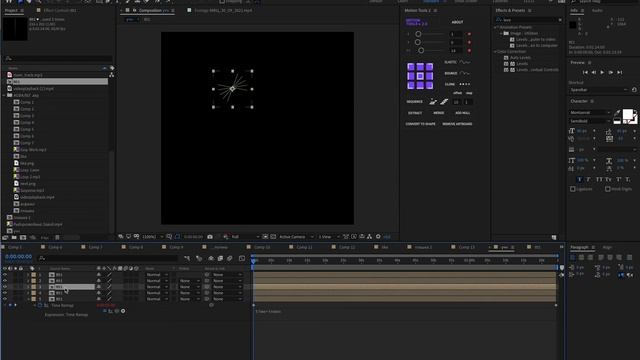Viewport: 640px width, 360px height.
Task: Click the Clone dots icon in Motion Tools
Action: click(464, 84)
